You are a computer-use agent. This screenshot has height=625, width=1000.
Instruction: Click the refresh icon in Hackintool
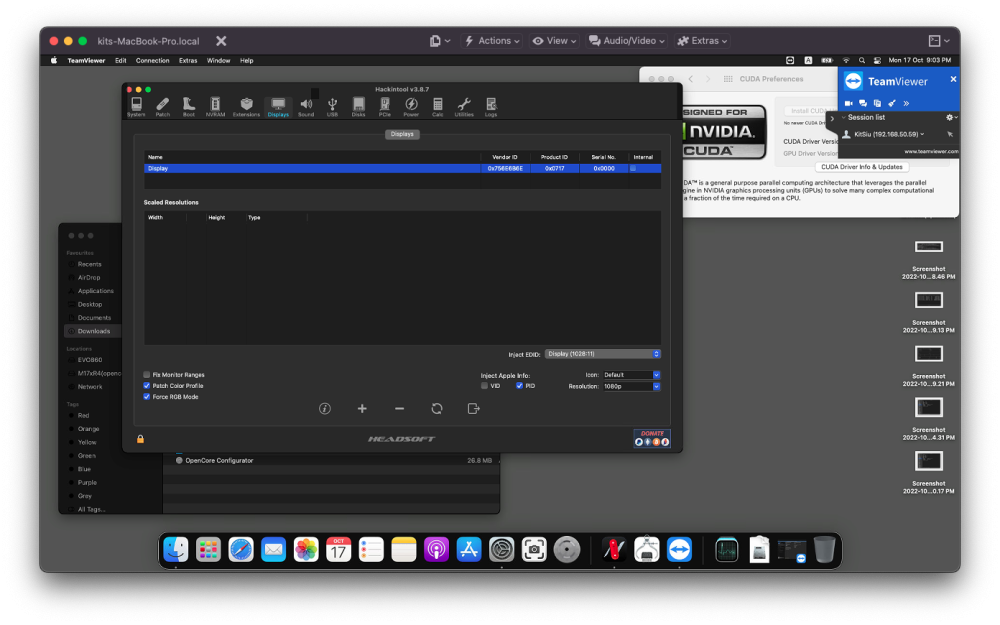[x=437, y=409]
